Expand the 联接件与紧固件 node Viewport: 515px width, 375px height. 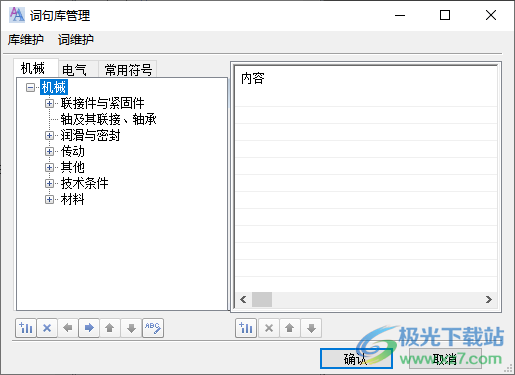pos(49,104)
